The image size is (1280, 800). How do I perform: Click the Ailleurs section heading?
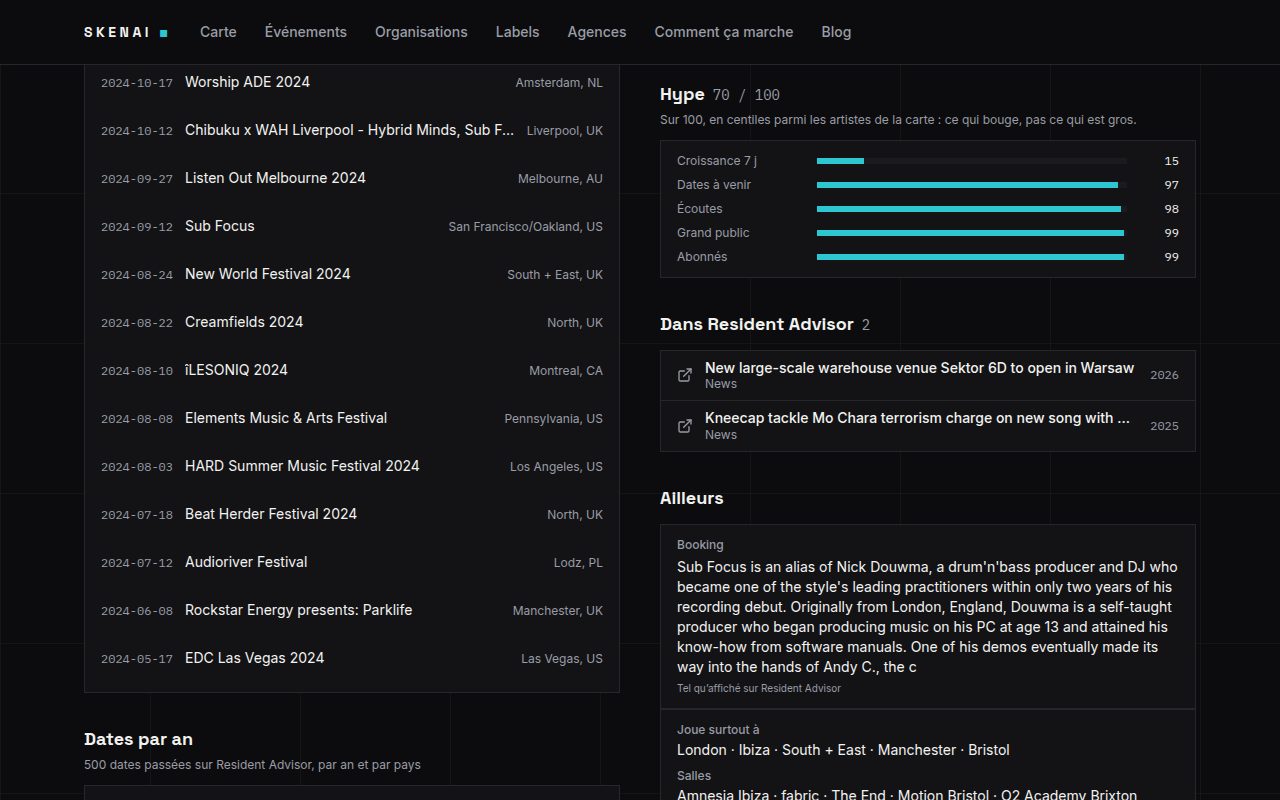click(x=691, y=498)
